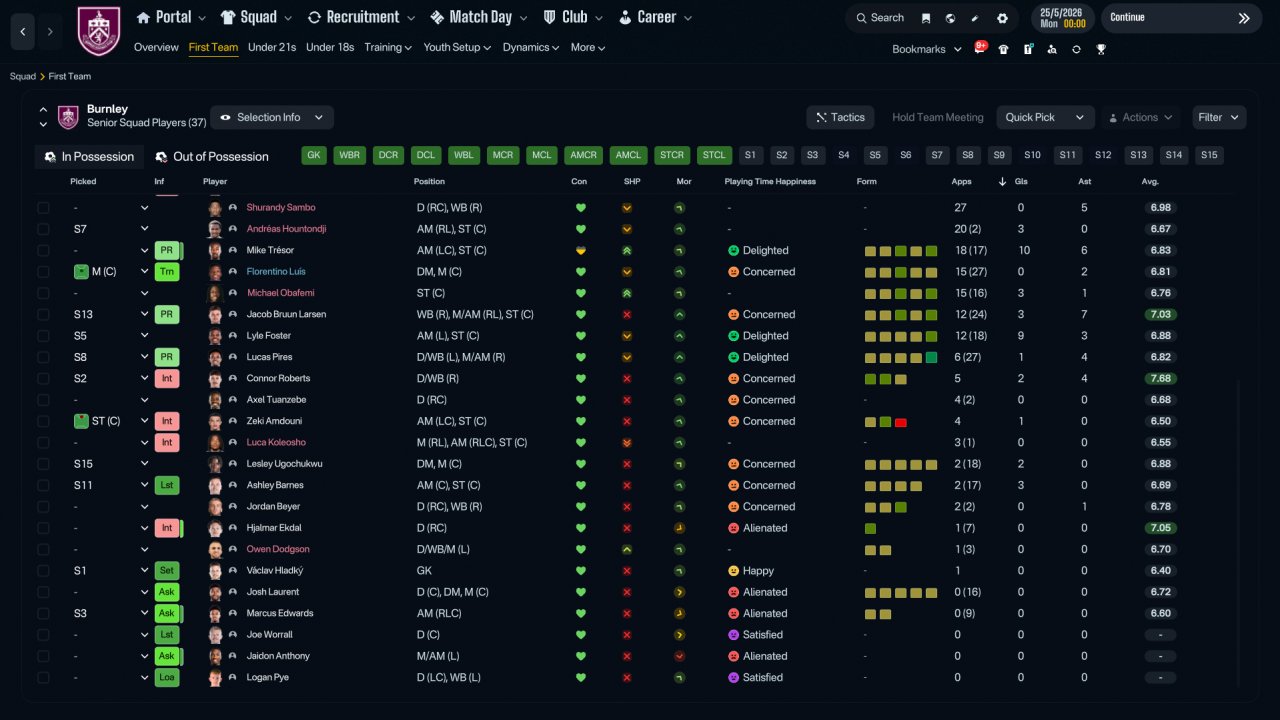Tick the checkbox for Ashley Barnes
This screenshot has width=1280, height=720.
(x=43, y=485)
